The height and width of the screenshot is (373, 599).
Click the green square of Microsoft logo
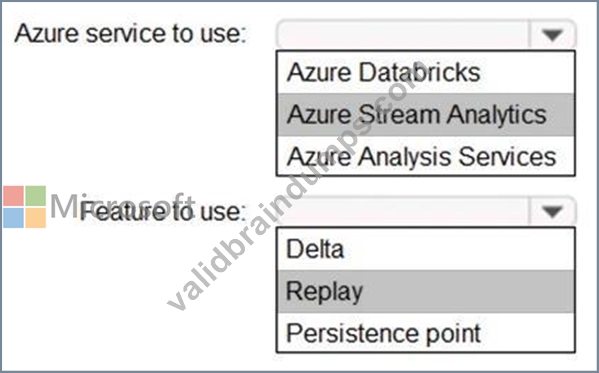click(x=36, y=196)
